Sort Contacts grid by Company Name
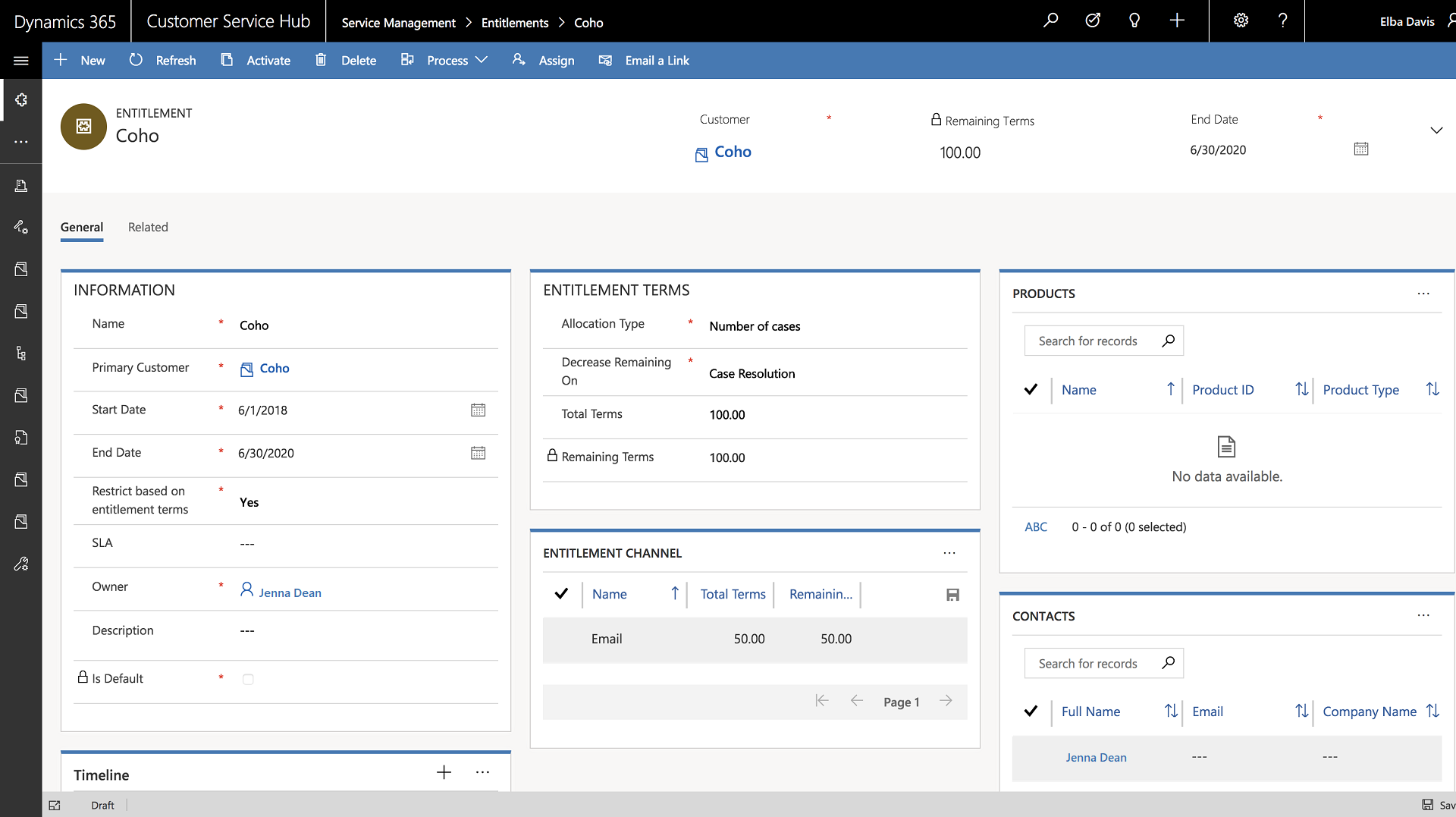Viewport: 1456px width, 817px height. pos(1370,712)
